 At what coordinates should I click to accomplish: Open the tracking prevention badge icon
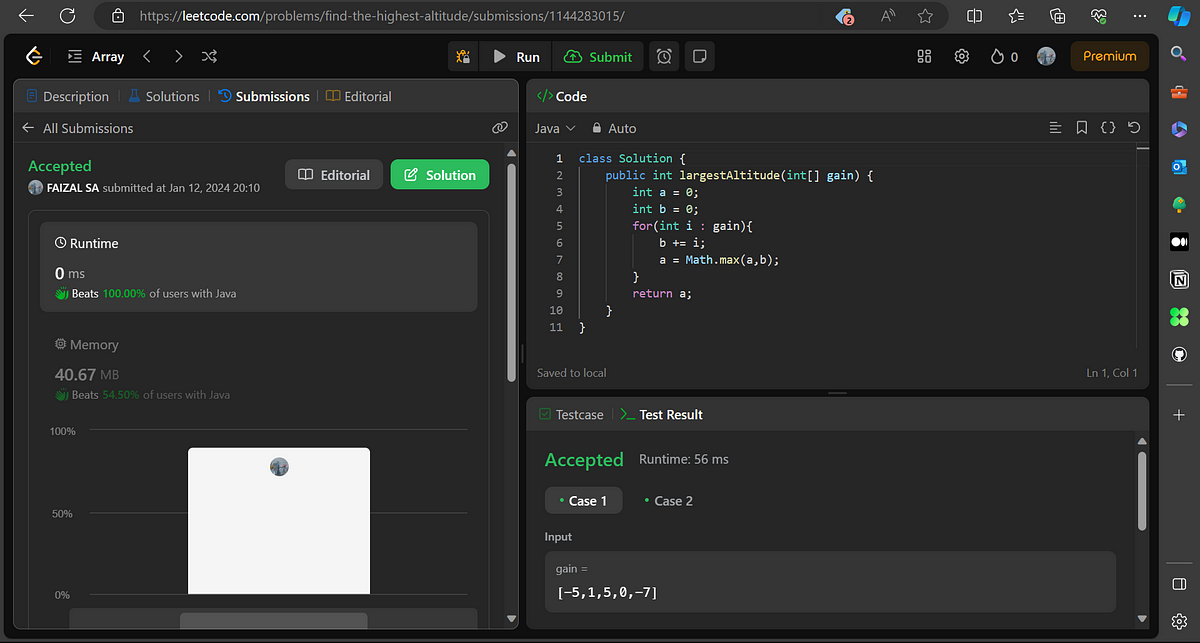coord(846,16)
